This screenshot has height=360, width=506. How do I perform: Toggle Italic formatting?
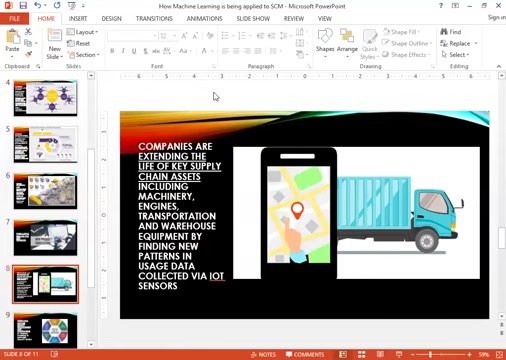pos(123,51)
